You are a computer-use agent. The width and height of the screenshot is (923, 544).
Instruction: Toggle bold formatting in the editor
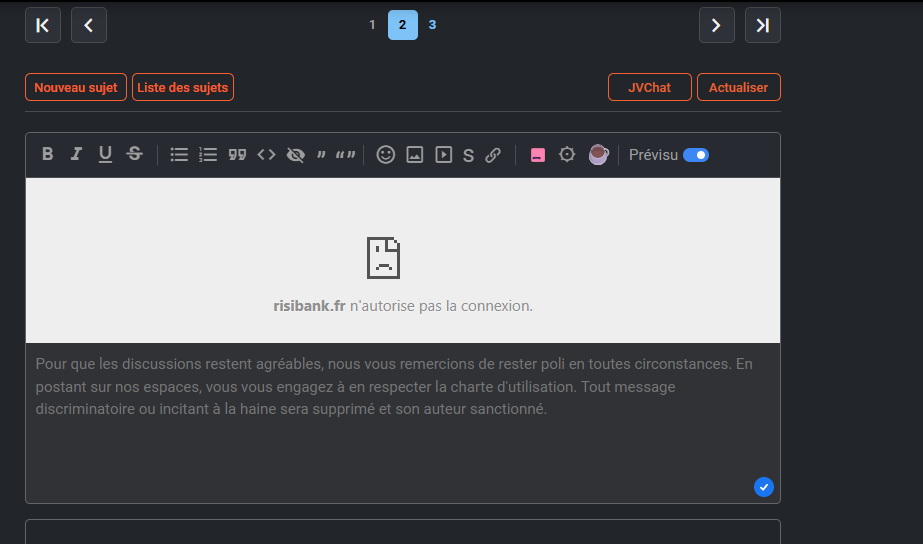pyautogui.click(x=47, y=154)
